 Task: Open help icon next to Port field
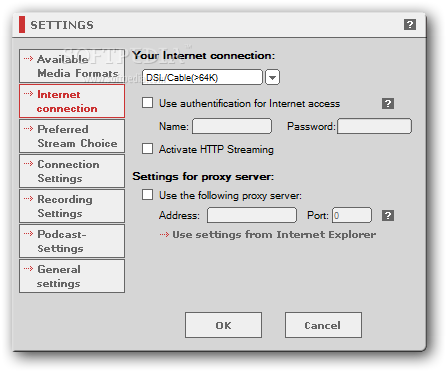click(388, 215)
